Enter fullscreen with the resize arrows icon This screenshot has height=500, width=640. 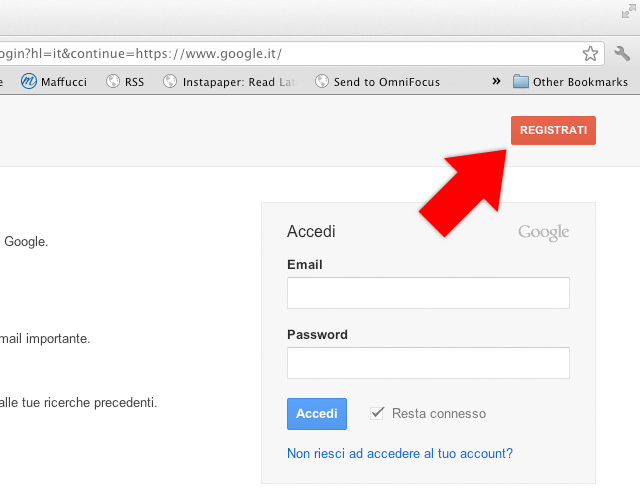point(627,13)
